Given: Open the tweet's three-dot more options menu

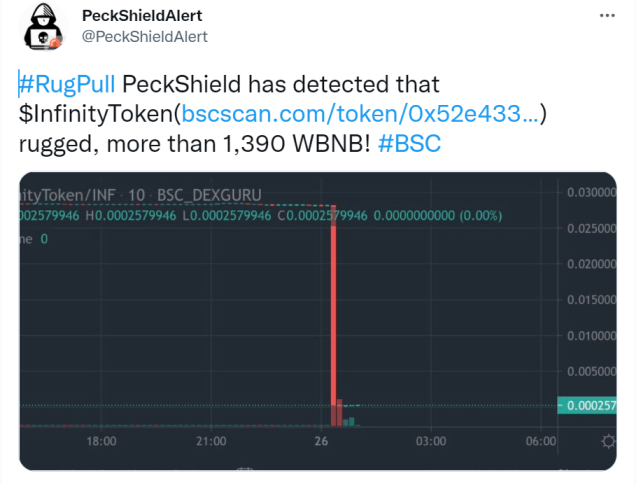Looking at the screenshot, I should [x=607, y=16].
